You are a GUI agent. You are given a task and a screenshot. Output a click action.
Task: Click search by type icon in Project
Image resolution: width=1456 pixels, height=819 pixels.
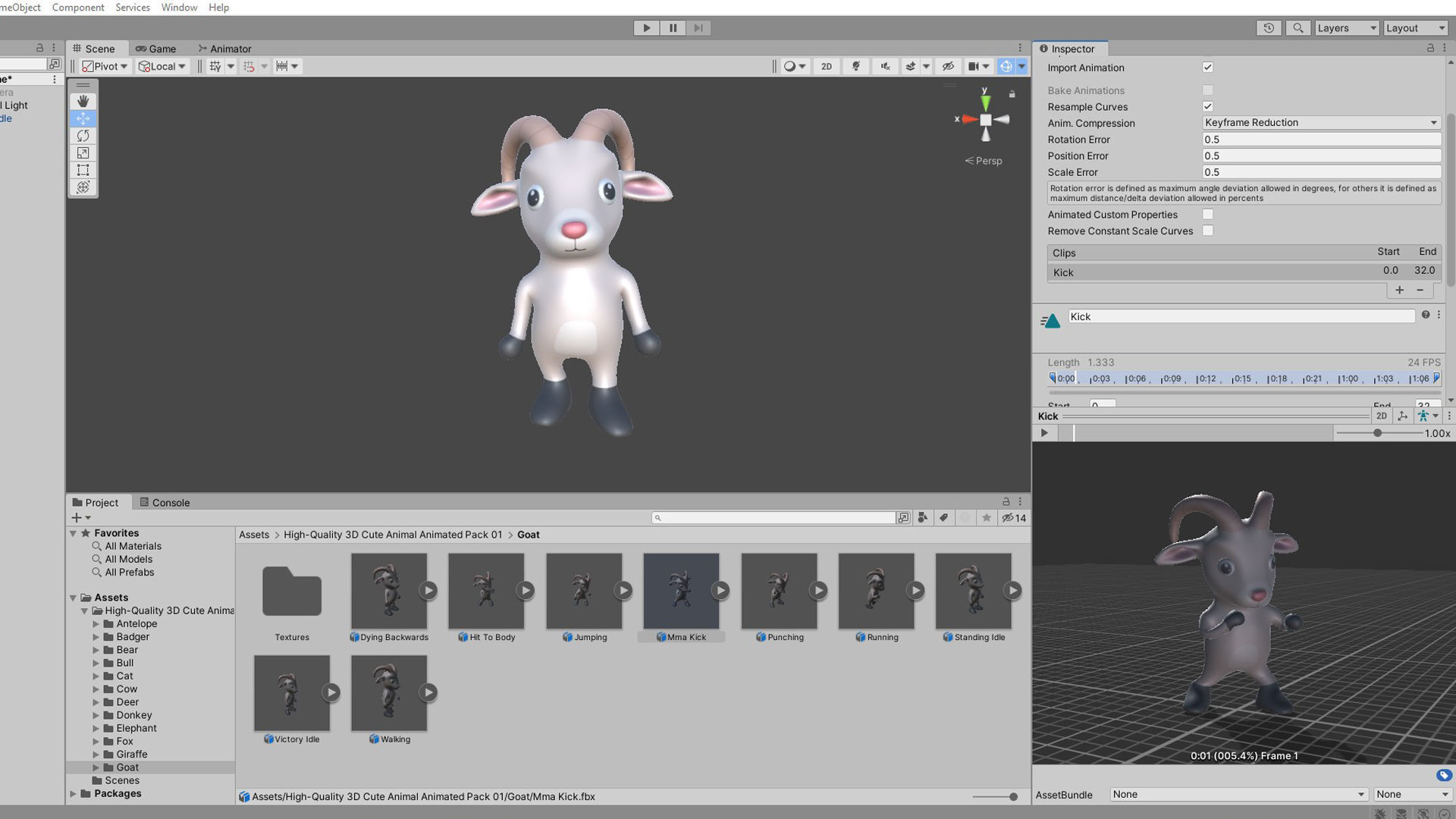(x=923, y=518)
